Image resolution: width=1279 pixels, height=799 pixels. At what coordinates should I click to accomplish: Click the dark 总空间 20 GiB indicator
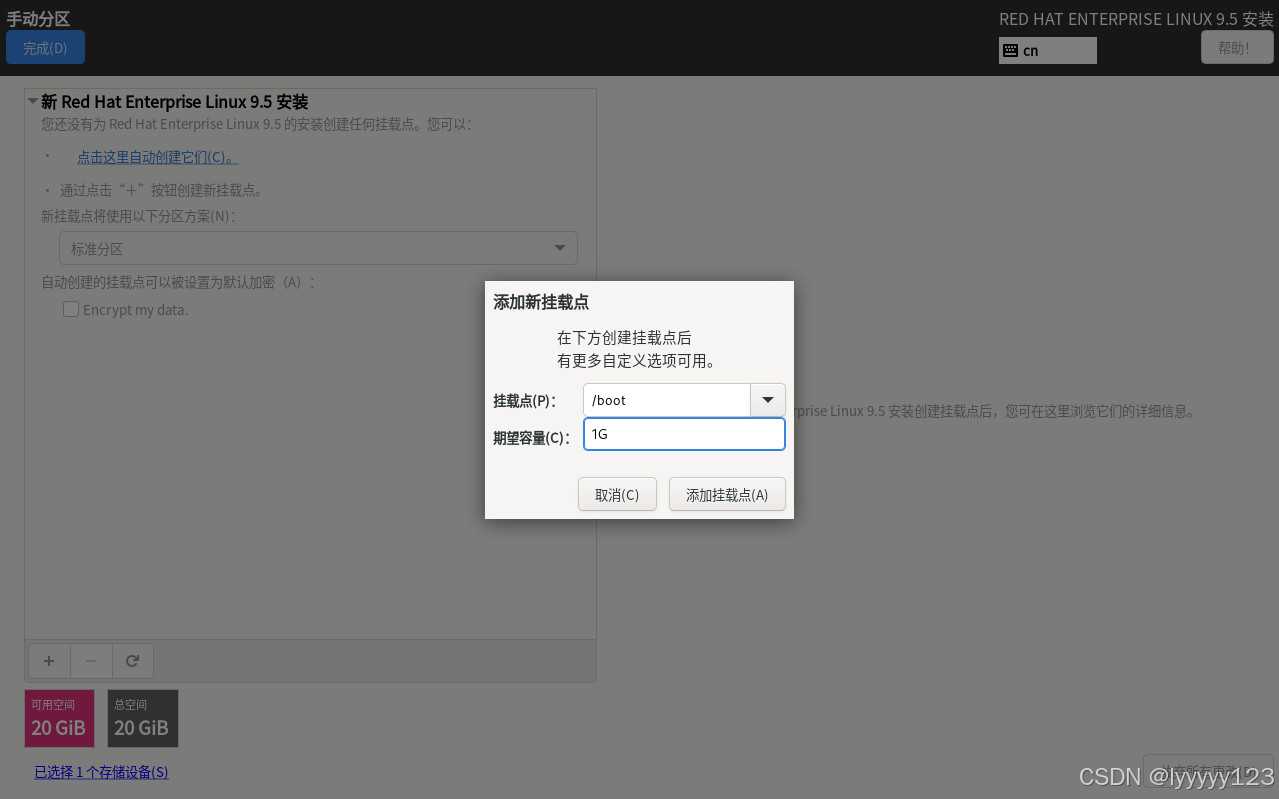(142, 717)
